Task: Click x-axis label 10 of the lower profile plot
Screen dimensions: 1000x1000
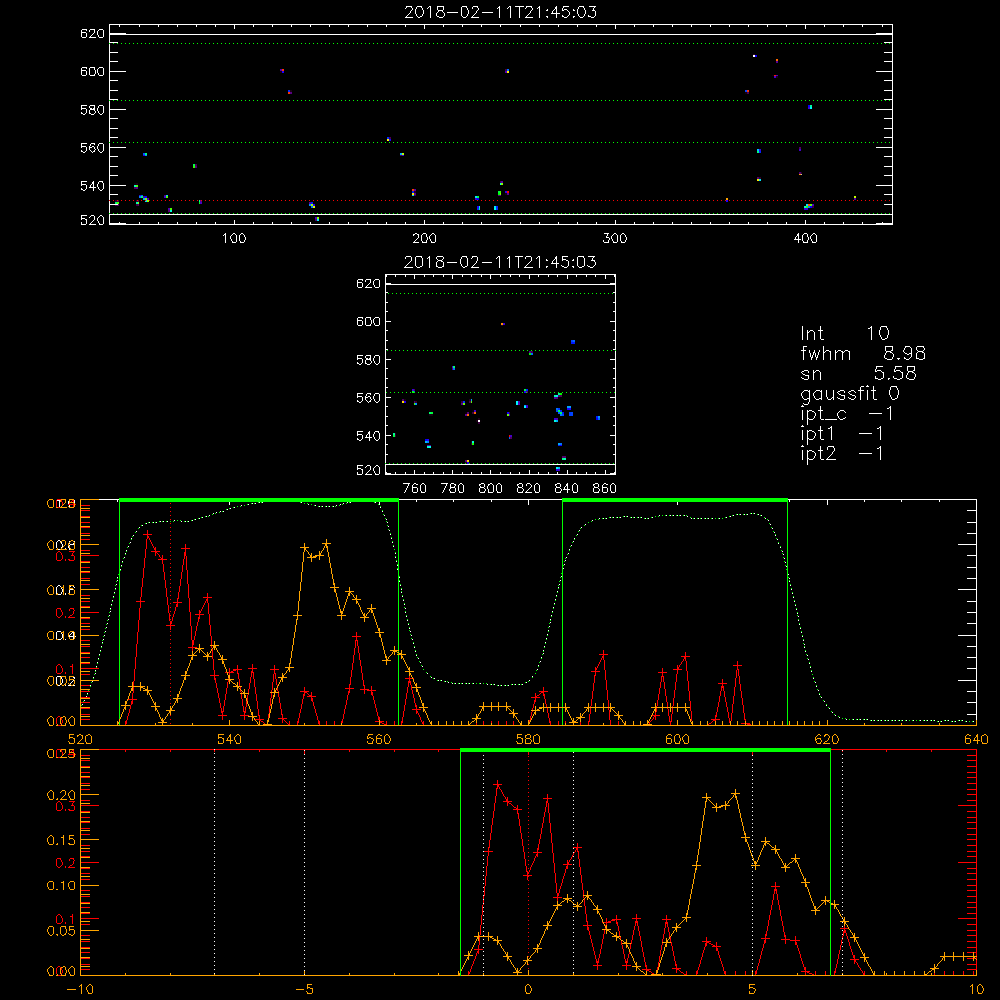Action: click(x=976, y=990)
